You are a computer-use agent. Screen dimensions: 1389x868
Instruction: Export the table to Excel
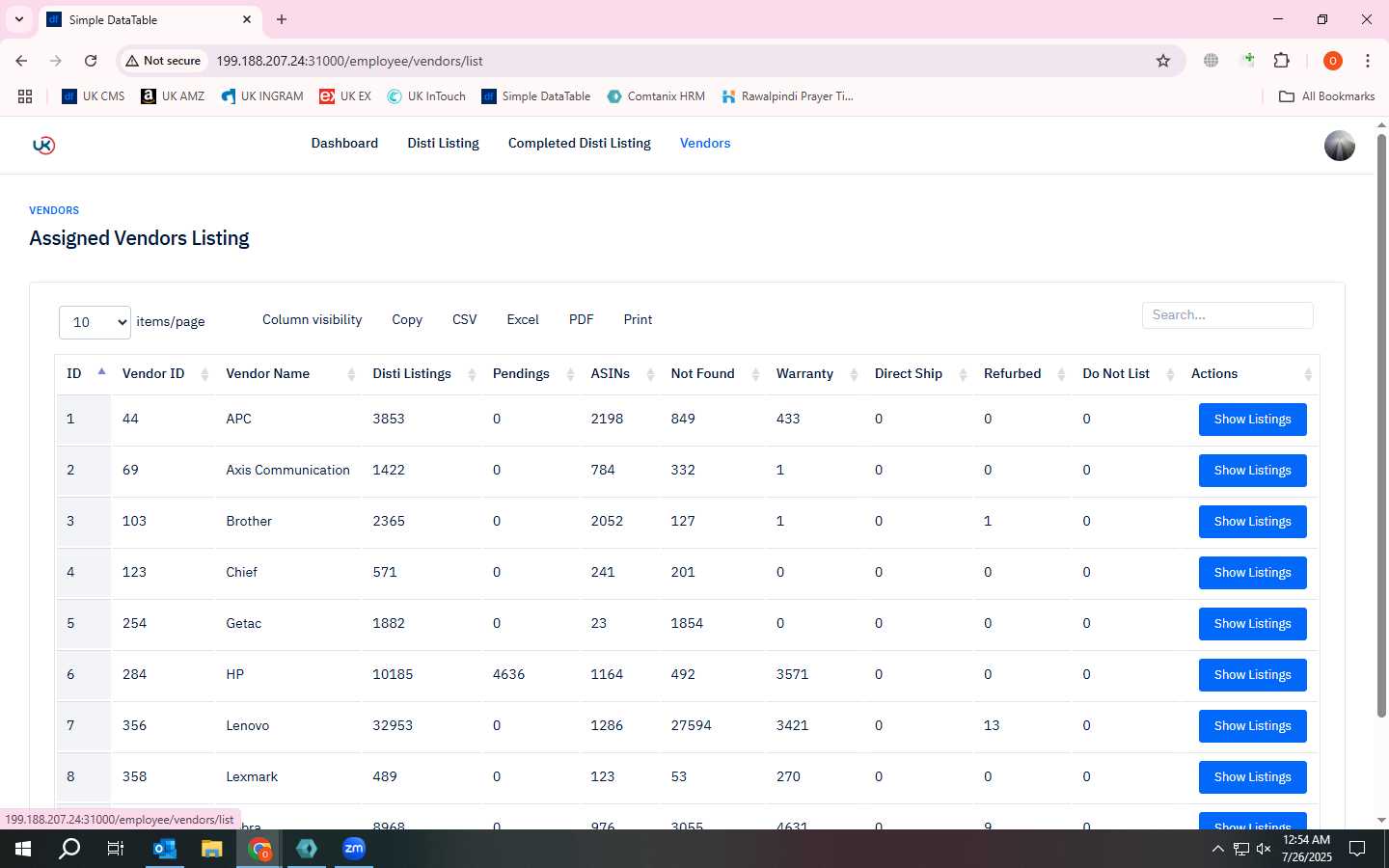(523, 319)
